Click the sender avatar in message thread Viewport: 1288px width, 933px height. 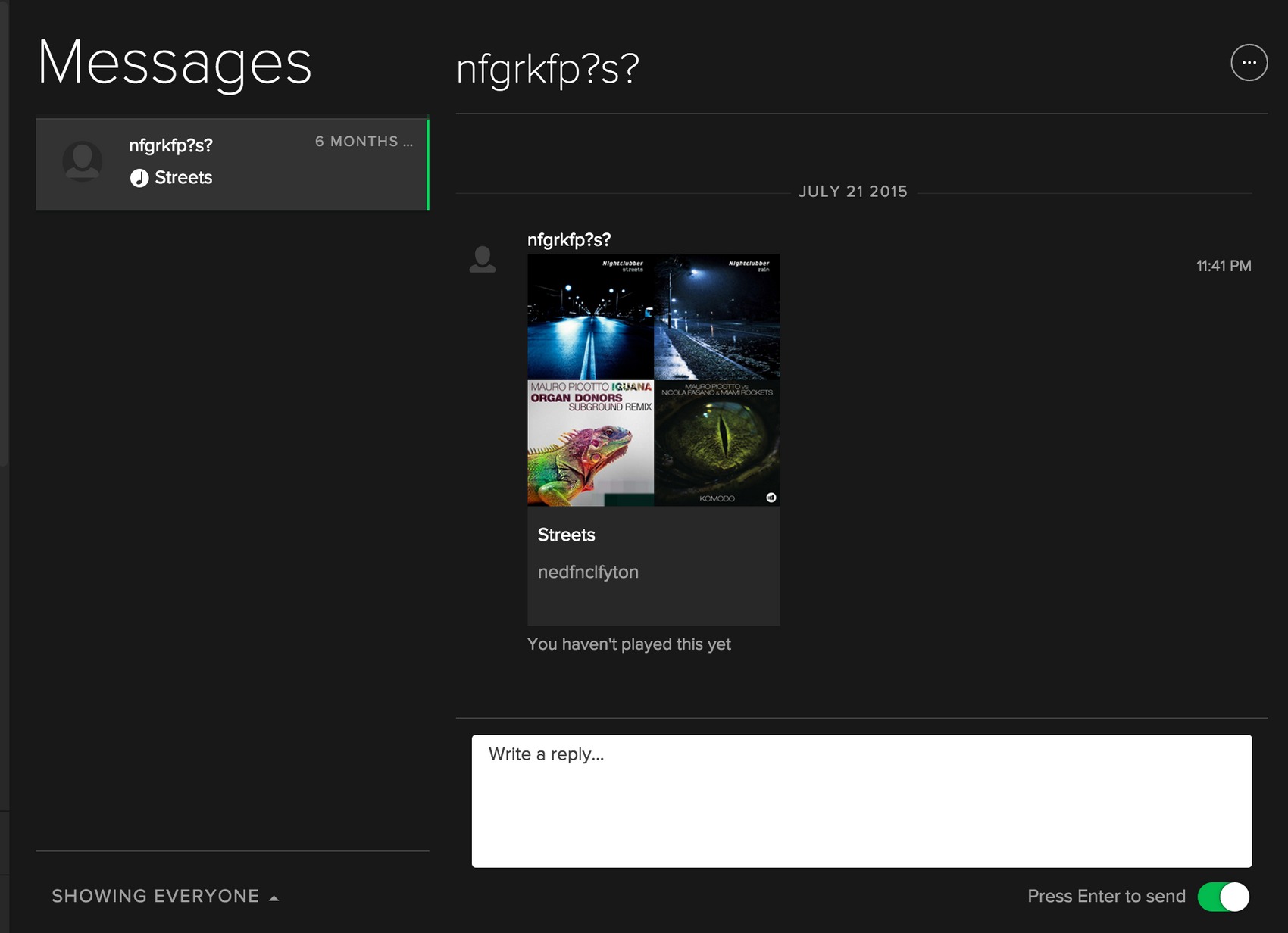483,260
